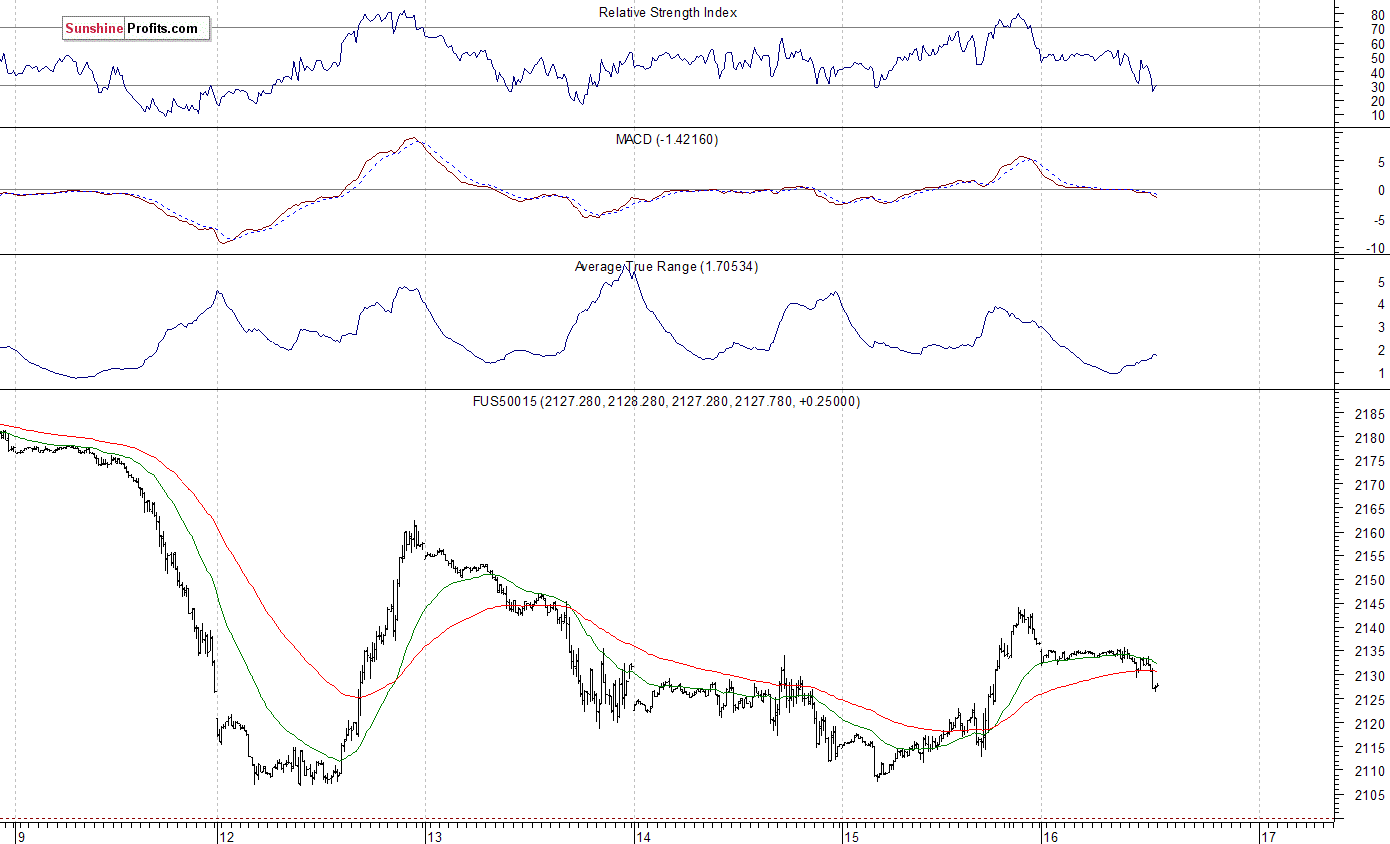
Task: Select the FUS50015 price chart title
Action: [x=667, y=401]
